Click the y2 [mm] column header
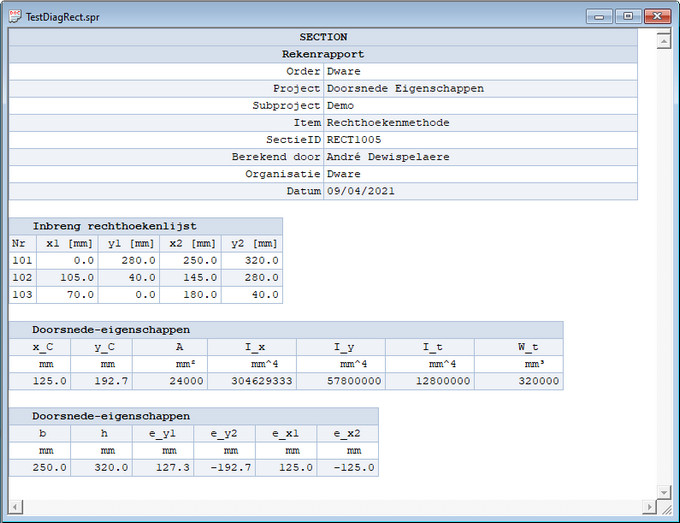This screenshot has width=680, height=523. click(x=254, y=244)
